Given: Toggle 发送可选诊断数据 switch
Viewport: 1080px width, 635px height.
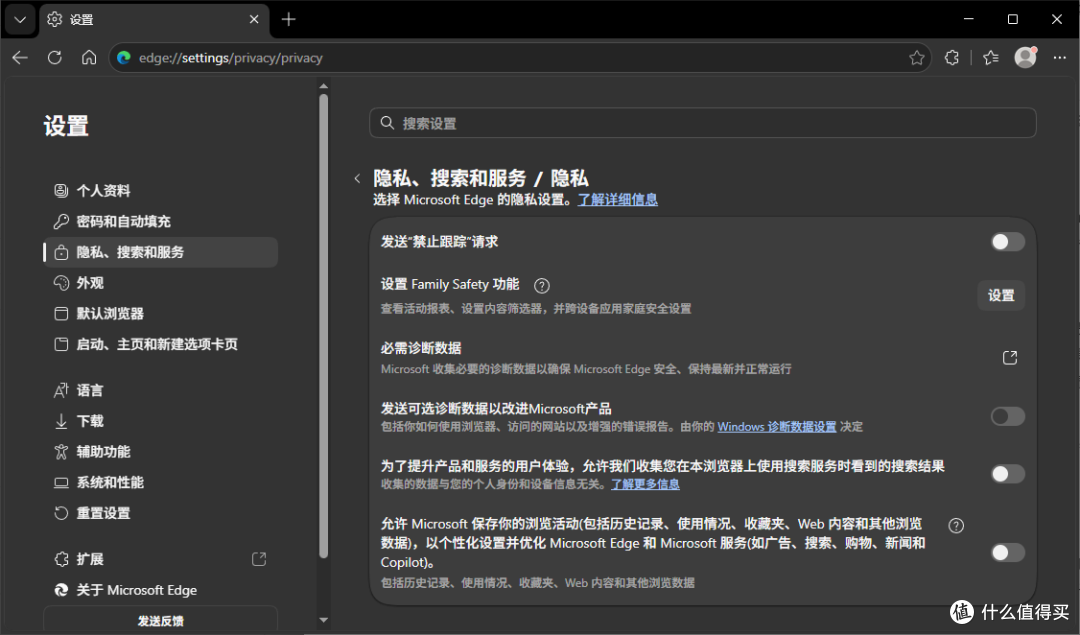Looking at the screenshot, I should click(x=1008, y=416).
